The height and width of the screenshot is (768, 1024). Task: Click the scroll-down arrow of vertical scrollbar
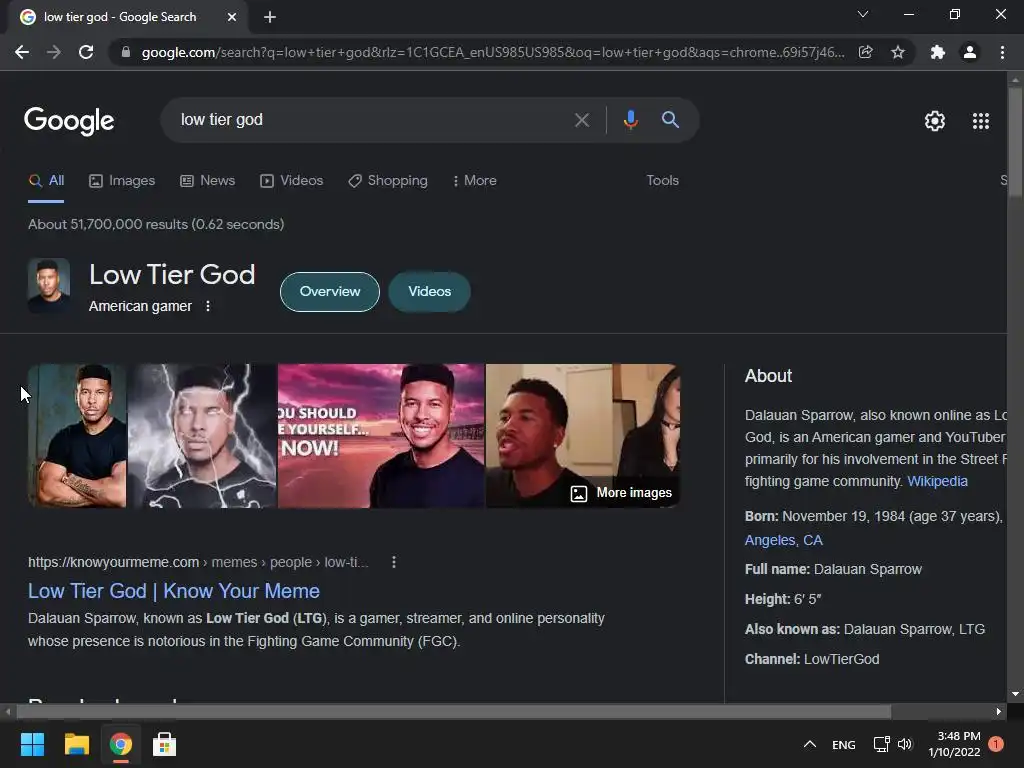(1015, 694)
